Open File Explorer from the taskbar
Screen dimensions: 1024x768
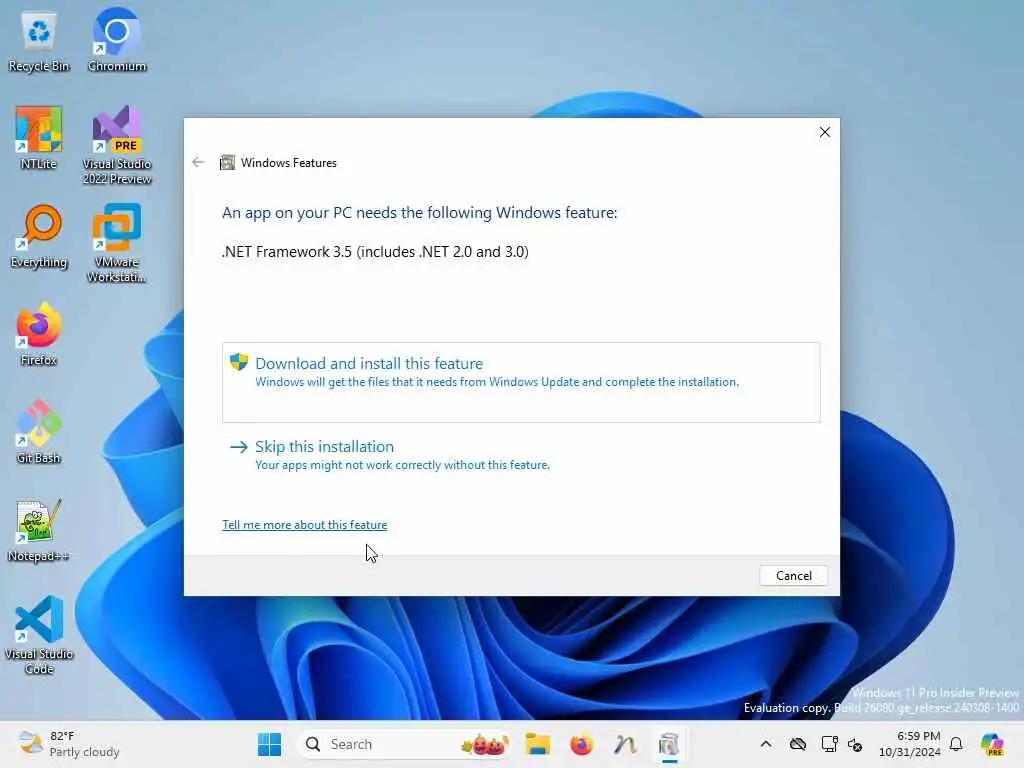[537, 744]
